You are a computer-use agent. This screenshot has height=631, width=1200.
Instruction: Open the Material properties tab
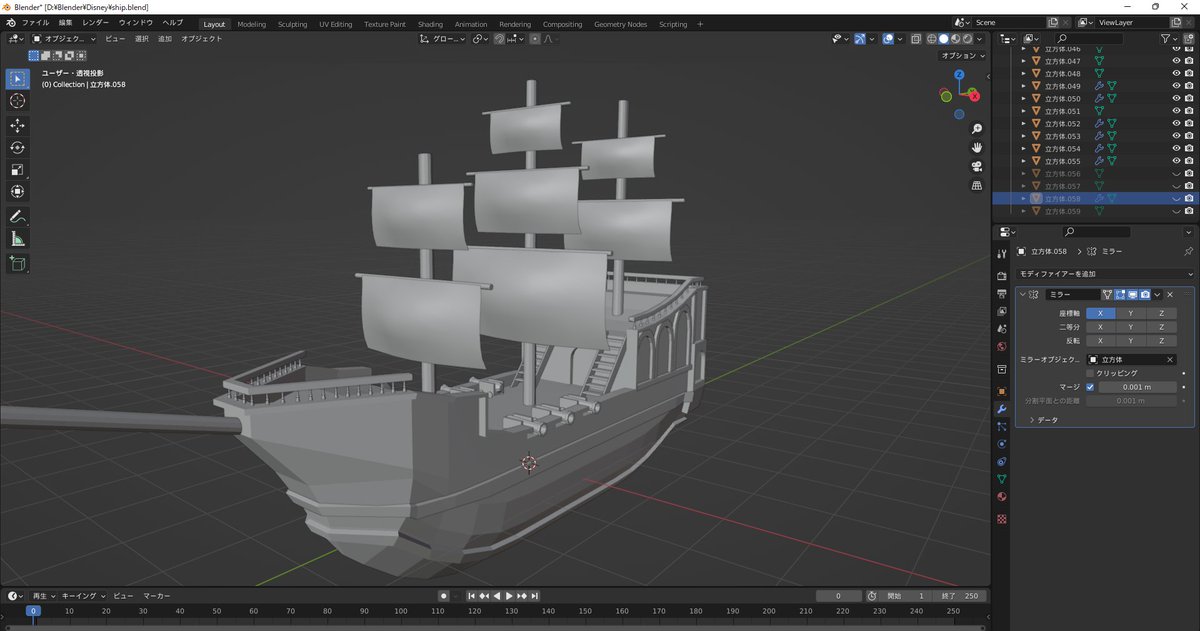coord(1001,497)
